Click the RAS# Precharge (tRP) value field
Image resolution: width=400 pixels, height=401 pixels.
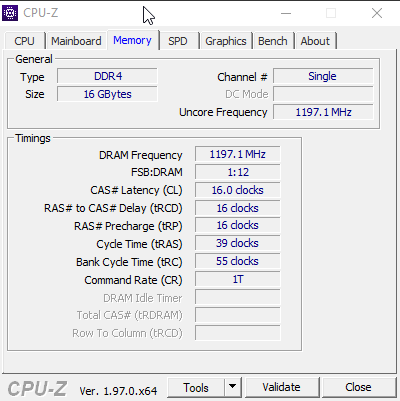238,226
